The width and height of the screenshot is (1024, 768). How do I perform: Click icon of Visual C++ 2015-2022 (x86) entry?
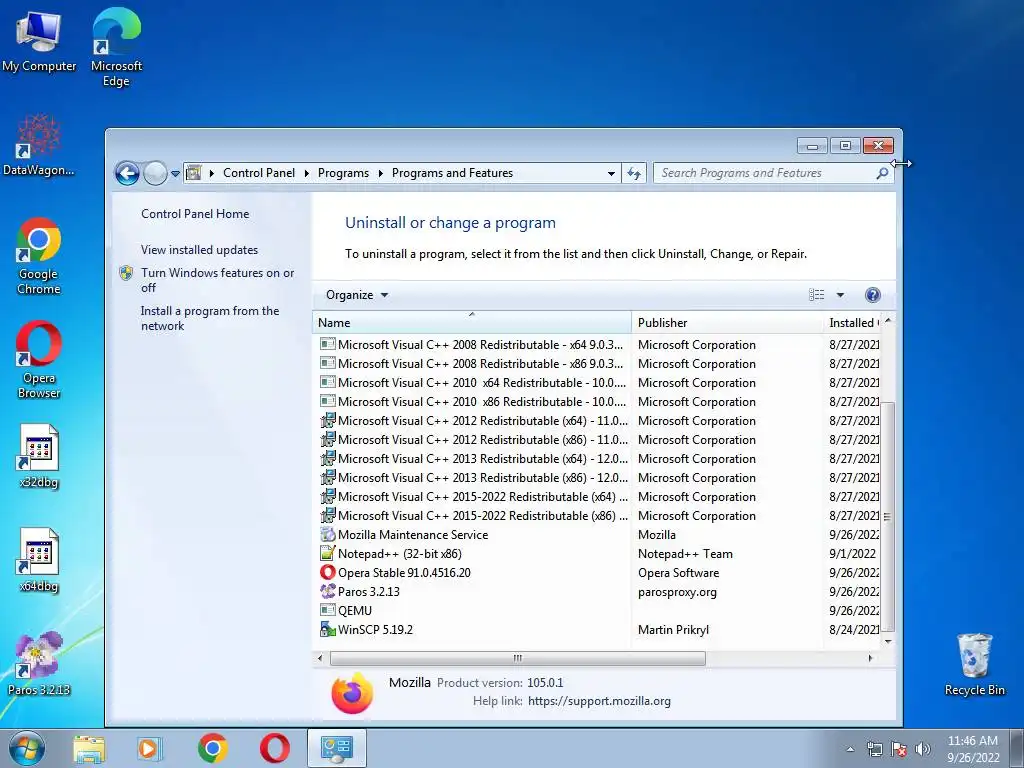328,515
